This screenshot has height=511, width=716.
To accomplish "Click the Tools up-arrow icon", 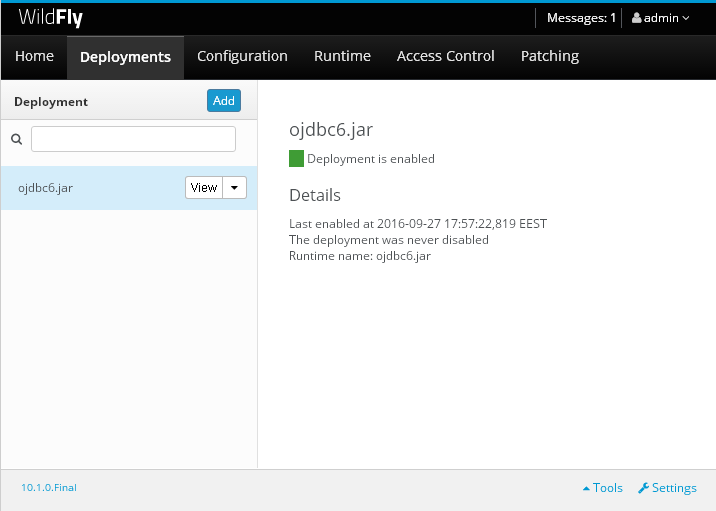I will pyautogui.click(x=586, y=488).
